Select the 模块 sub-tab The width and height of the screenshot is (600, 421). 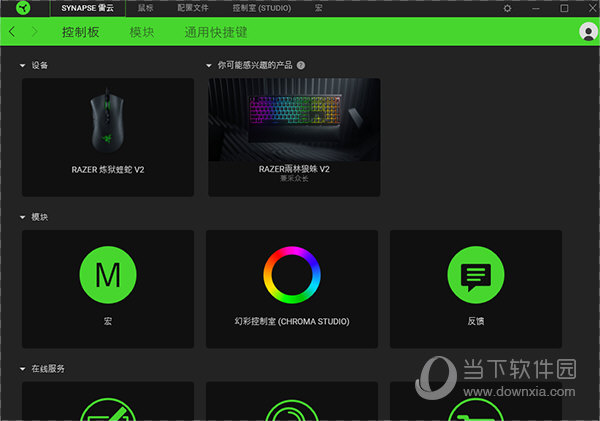[142, 32]
